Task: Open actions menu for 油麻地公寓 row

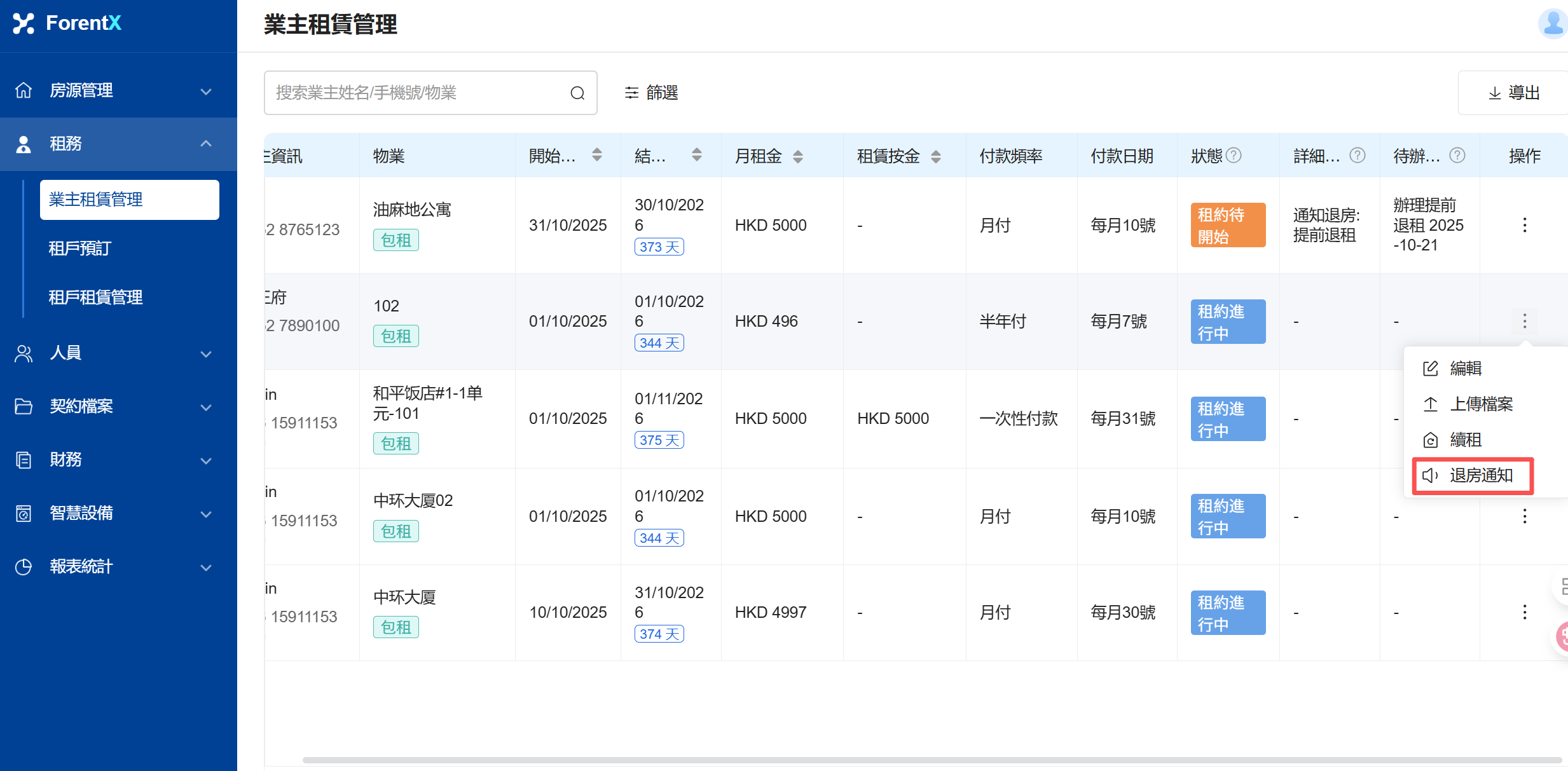Action: [1524, 225]
